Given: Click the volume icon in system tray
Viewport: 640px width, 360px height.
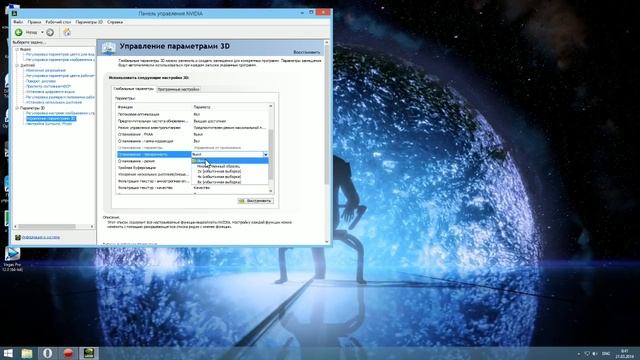Looking at the screenshot, I should click(x=595, y=353).
